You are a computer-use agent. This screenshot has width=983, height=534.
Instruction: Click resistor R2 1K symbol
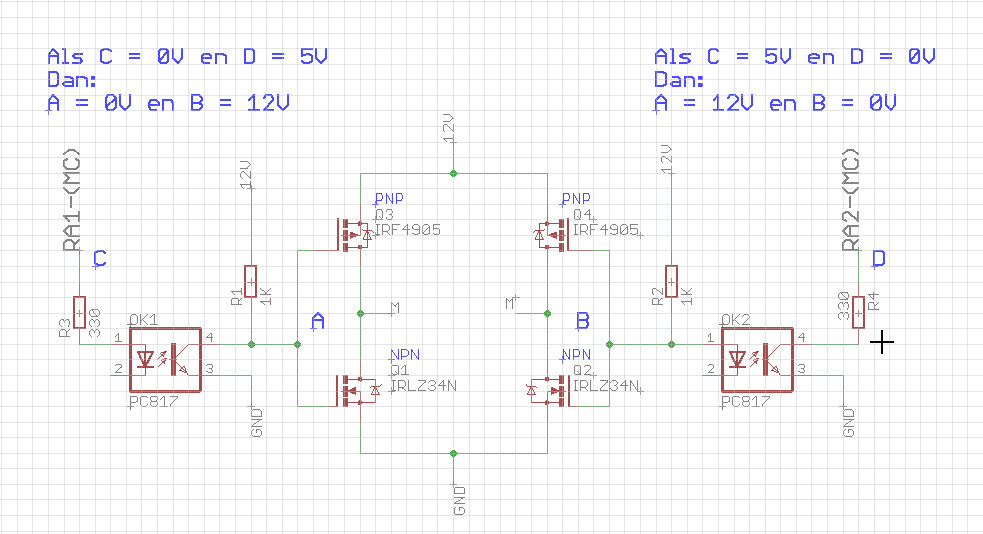click(x=671, y=281)
